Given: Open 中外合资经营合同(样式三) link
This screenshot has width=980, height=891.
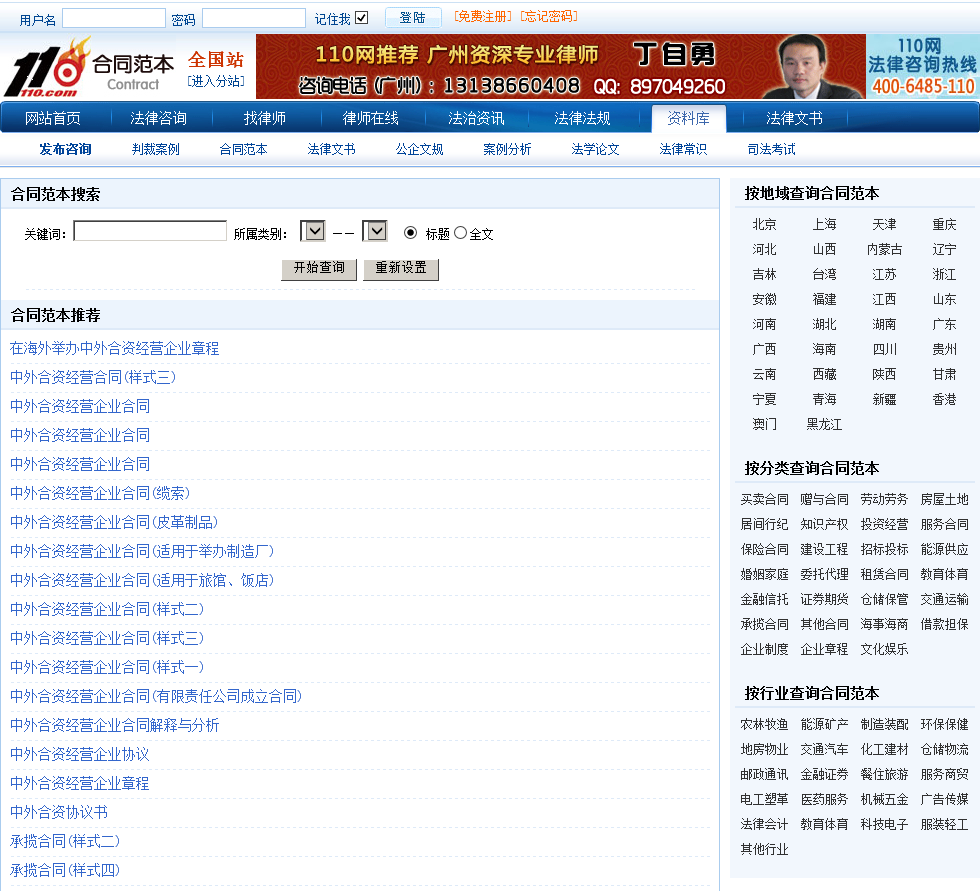Looking at the screenshot, I should (92, 377).
